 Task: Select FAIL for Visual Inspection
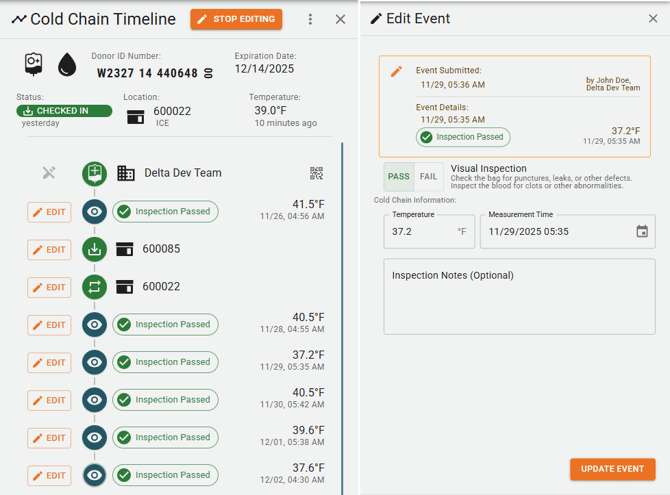pos(428,177)
